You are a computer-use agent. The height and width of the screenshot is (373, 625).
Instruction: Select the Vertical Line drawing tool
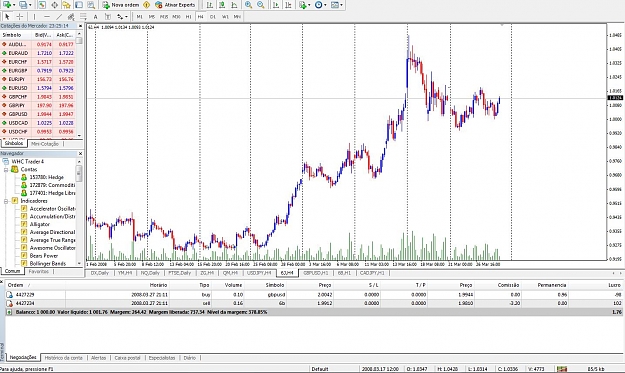34,16
